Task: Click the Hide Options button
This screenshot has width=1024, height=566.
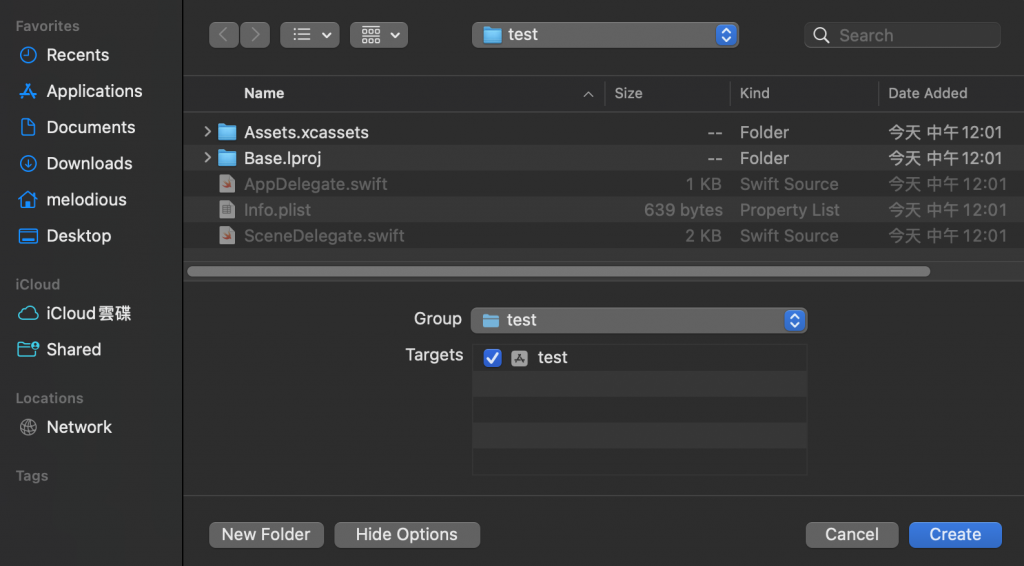Action: pos(407,534)
